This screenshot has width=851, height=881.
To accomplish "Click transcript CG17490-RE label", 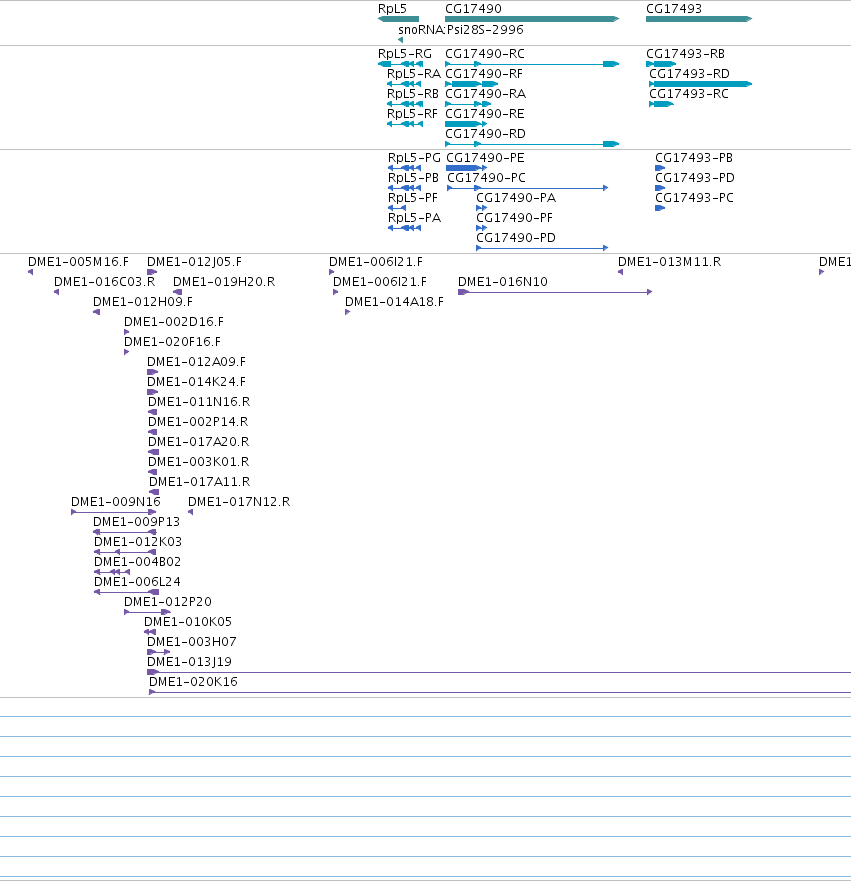I will (485, 114).
